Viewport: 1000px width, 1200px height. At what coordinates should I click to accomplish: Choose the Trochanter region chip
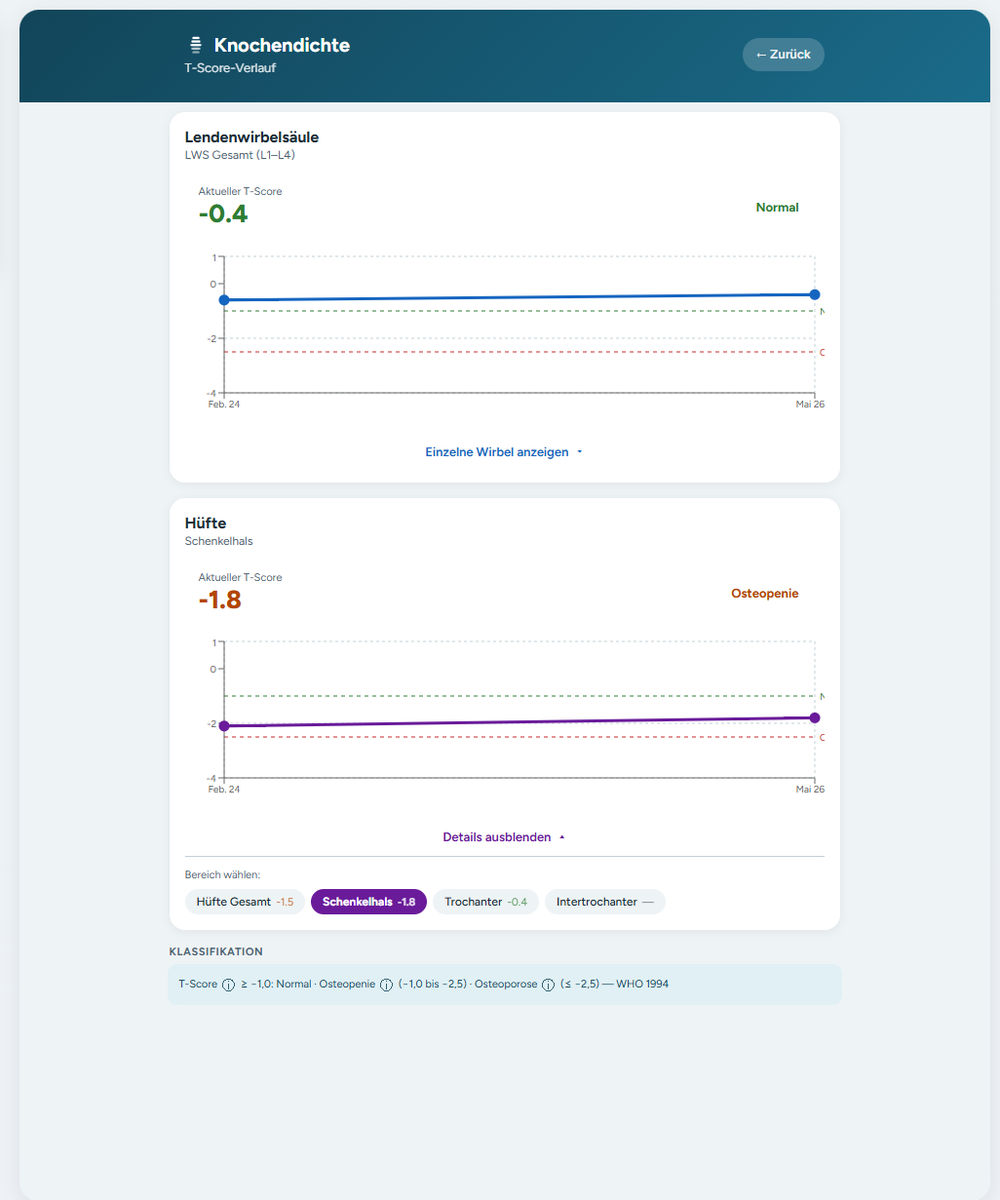pos(486,902)
